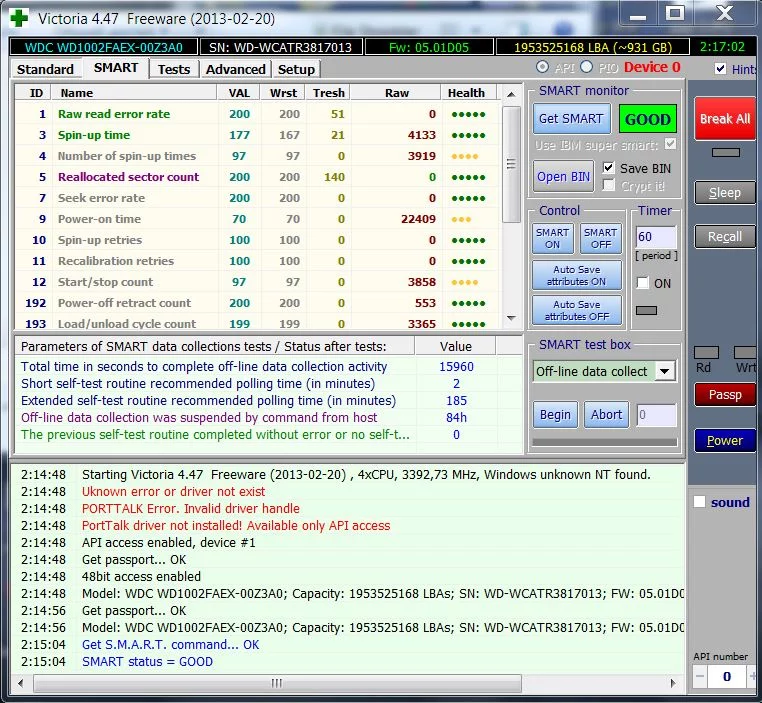
Task: Turn Auto Save attributes ON
Action: (x=577, y=275)
